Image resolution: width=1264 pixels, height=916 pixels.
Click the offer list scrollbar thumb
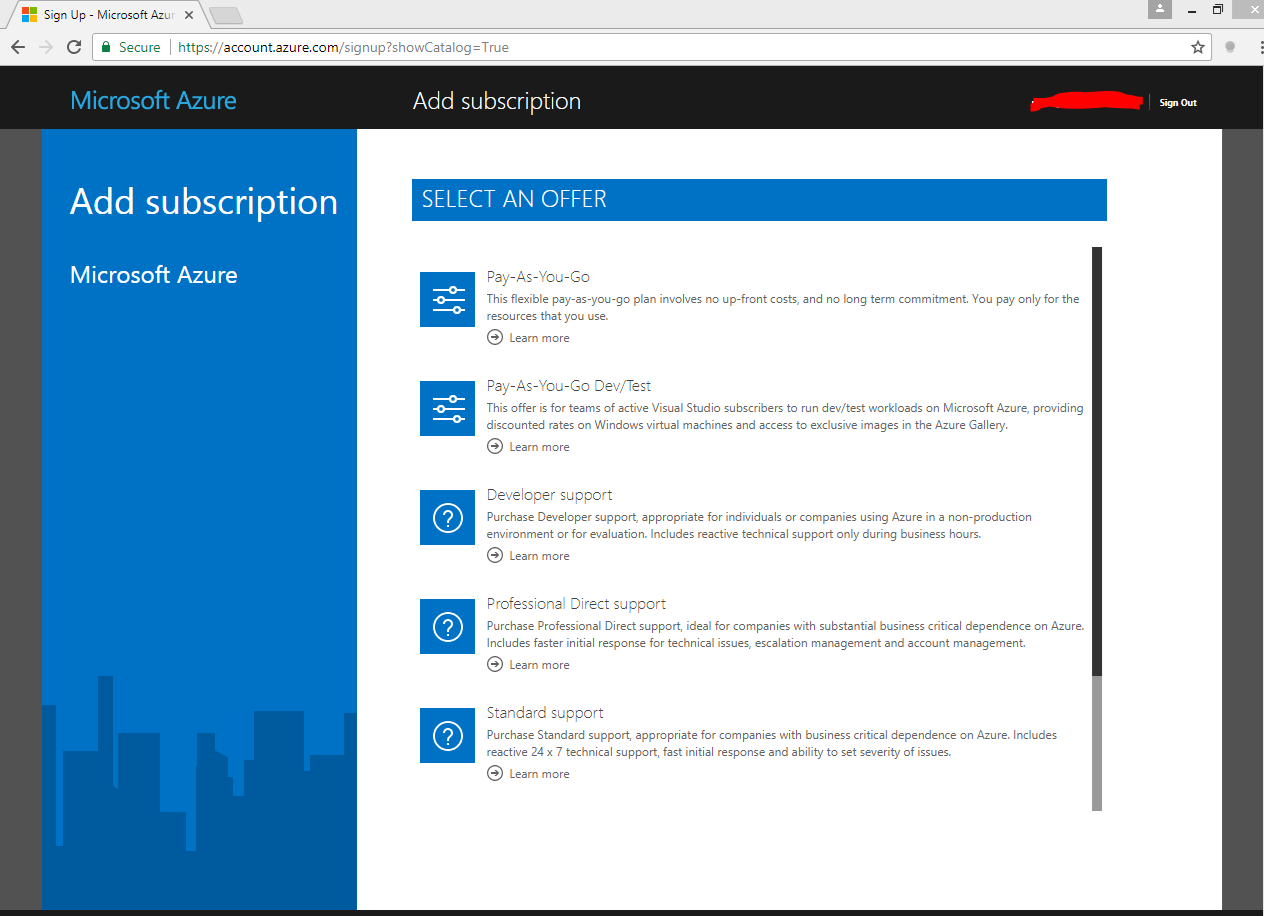pyautogui.click(x=1097, y=462)
